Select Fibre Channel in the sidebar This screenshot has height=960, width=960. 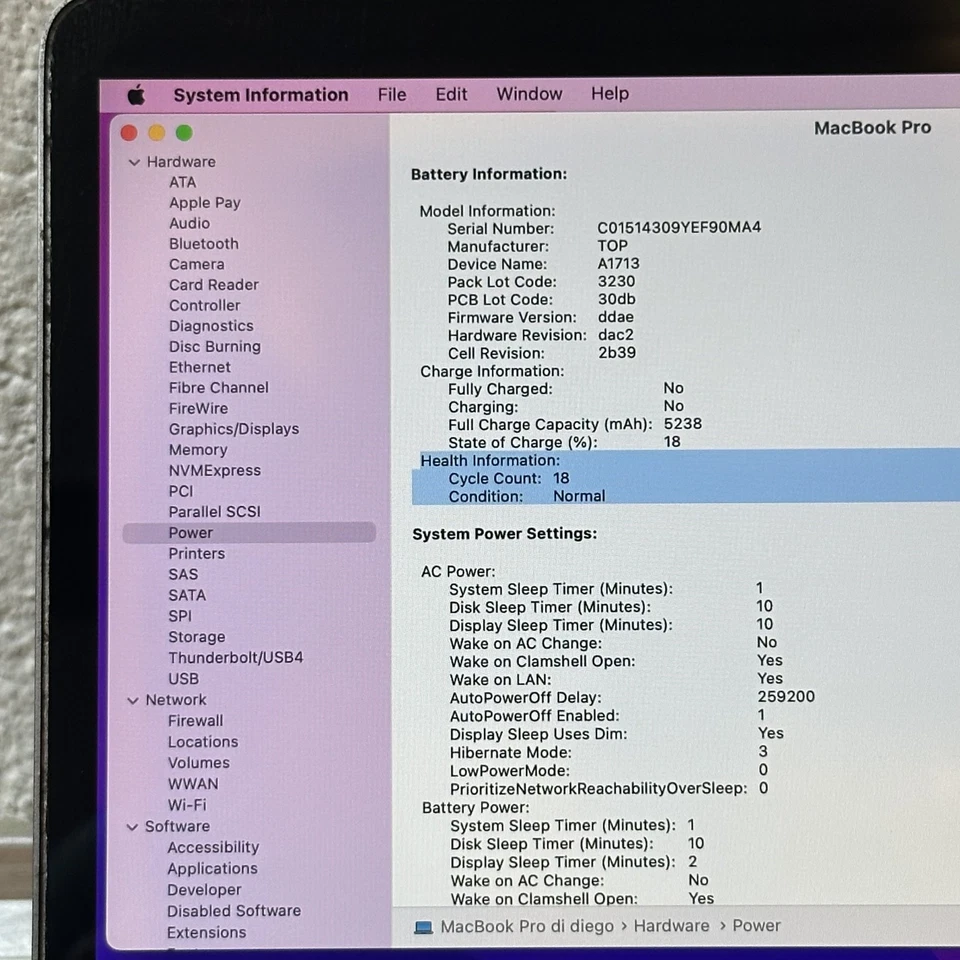(219, 388)
